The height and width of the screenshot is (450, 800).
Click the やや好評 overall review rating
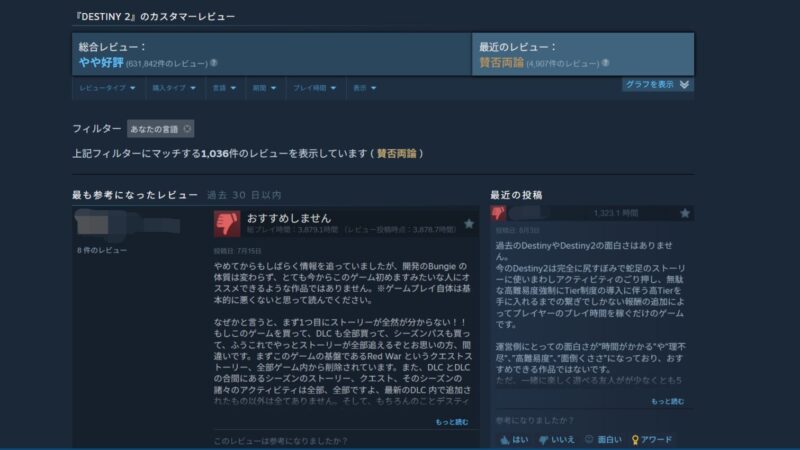tap(101, 62)
